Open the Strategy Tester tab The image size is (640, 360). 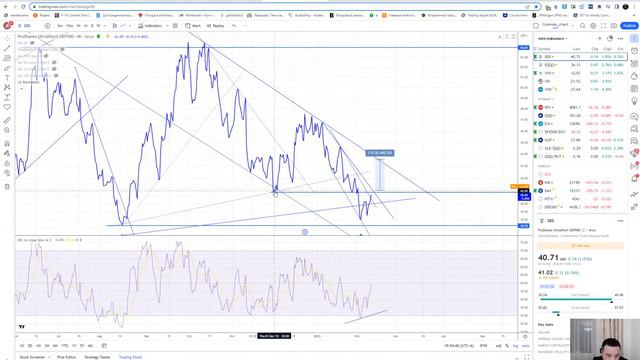pyautogui.click(x=97, y=357)
